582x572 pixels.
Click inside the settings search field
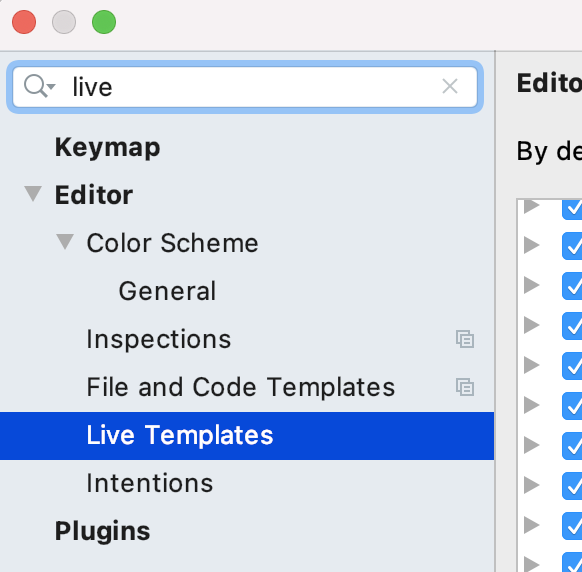tap(245, 87)
